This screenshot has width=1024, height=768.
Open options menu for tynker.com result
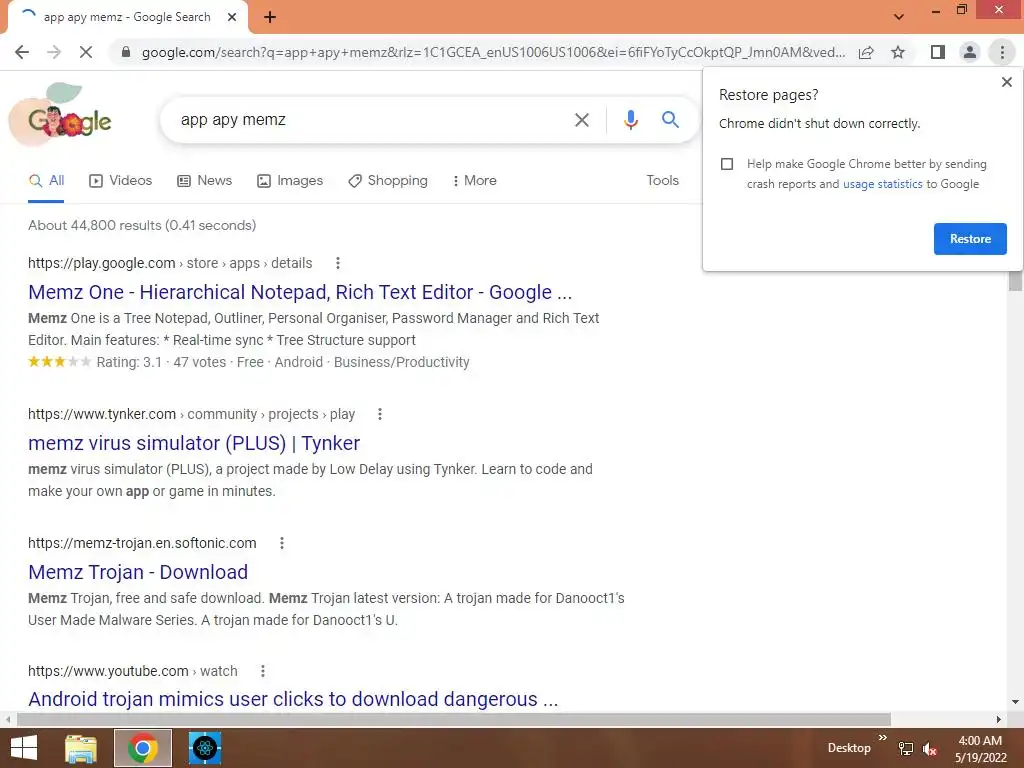pyautogui.click(x=379, y=414)
